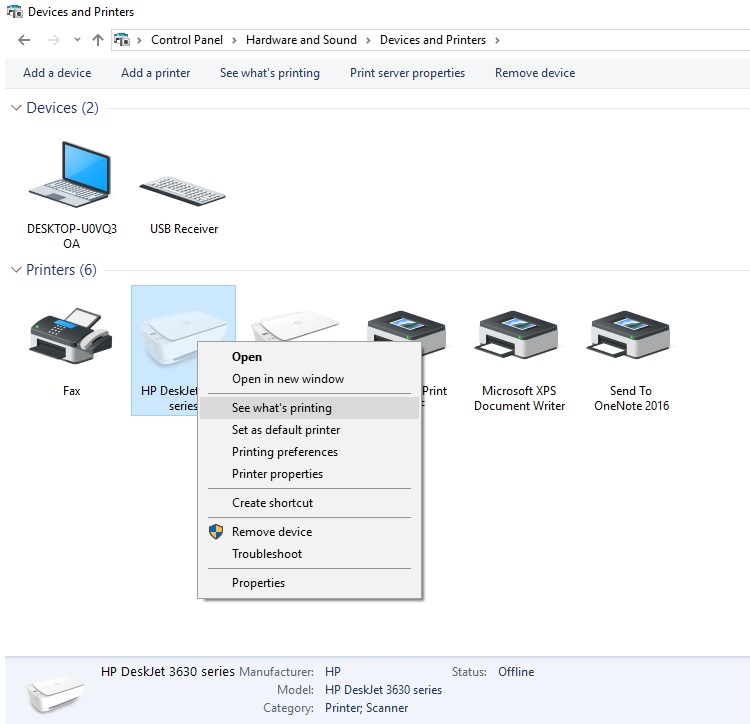The width and height of the screenshot is (750, 724).
Task: Select the USB Receiver keyboard icon
Action: pos(183,185)
